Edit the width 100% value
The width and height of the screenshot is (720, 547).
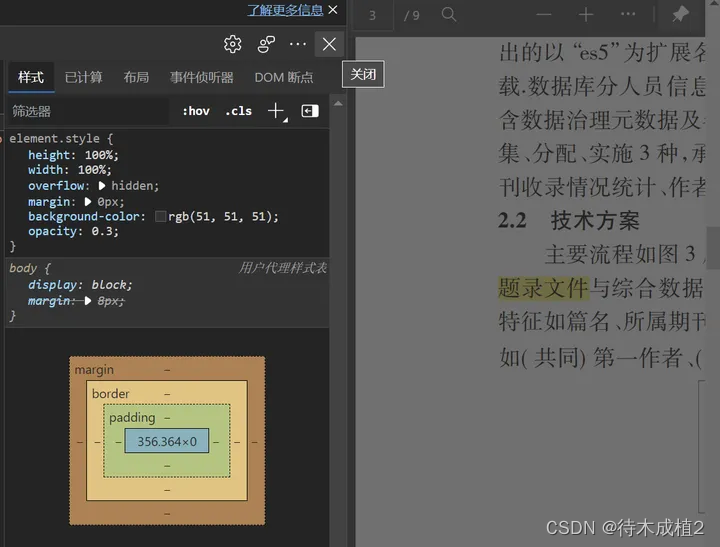(92, 170)
